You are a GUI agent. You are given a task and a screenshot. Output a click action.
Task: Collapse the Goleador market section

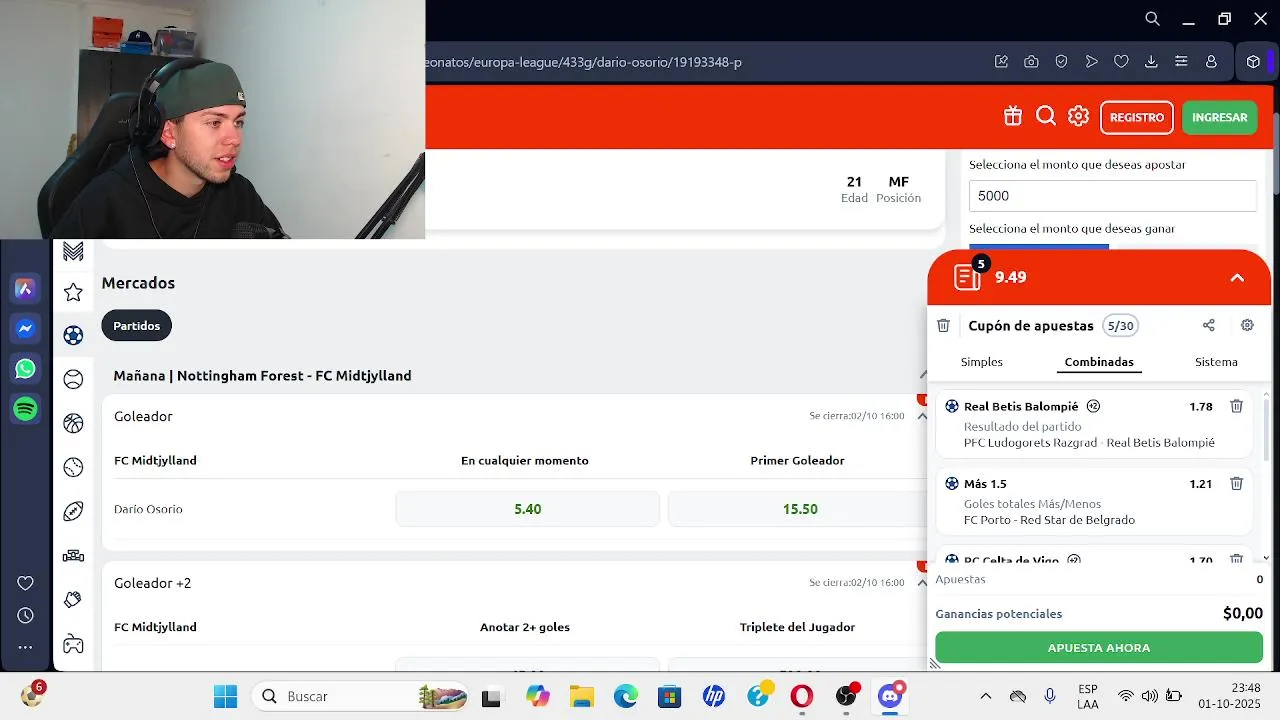click(922, 416)
